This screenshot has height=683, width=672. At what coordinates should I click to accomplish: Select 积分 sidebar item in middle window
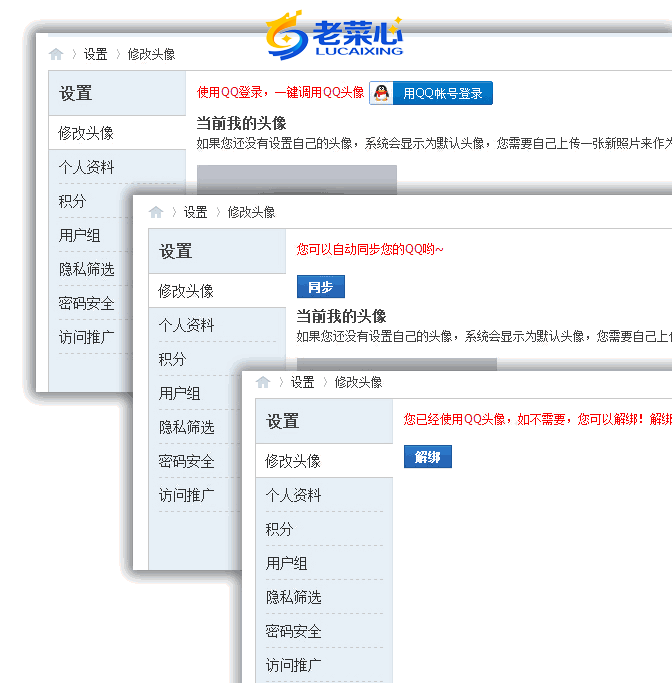[x=172, y=359]
